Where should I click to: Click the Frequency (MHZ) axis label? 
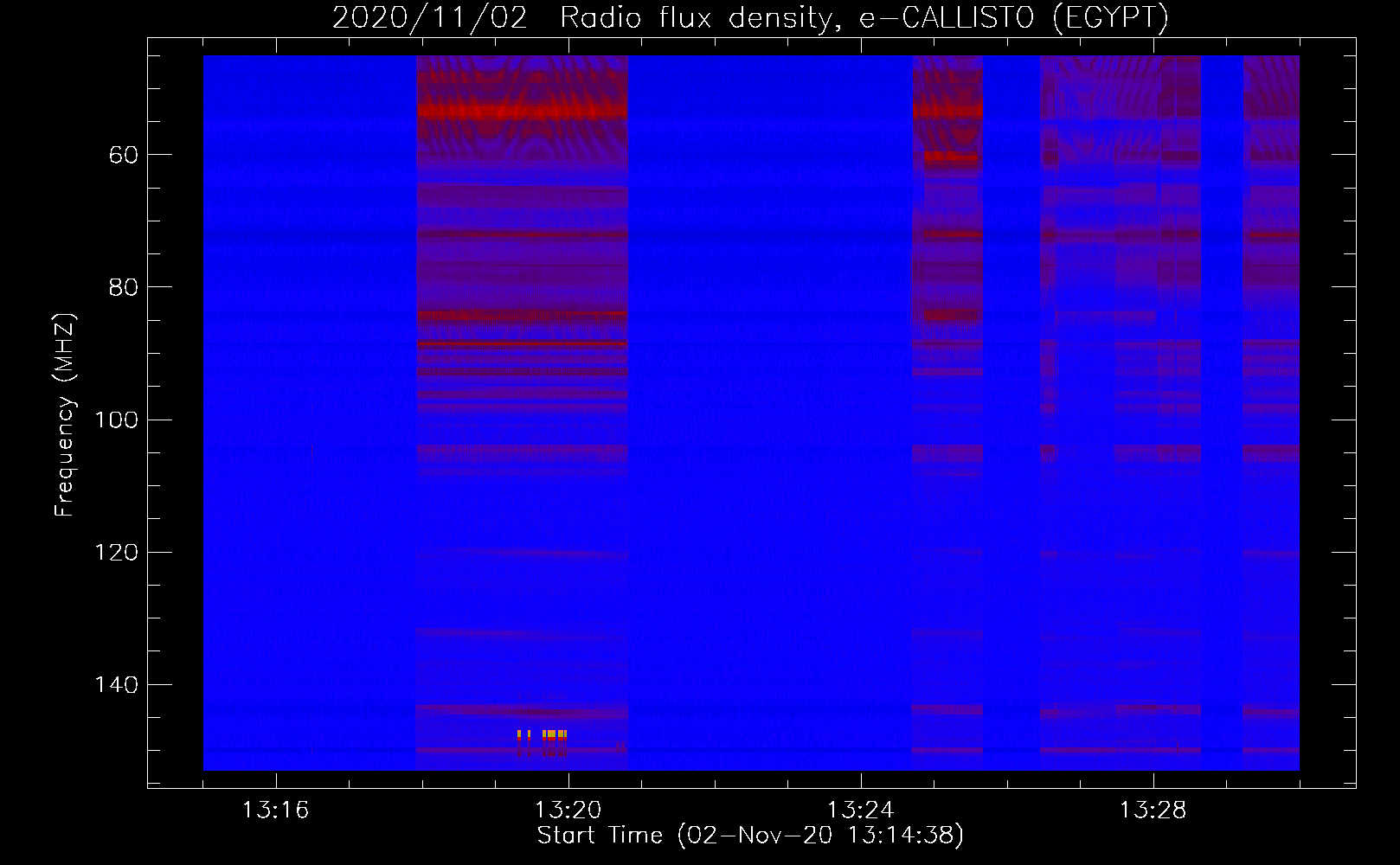tap(65, 415)
